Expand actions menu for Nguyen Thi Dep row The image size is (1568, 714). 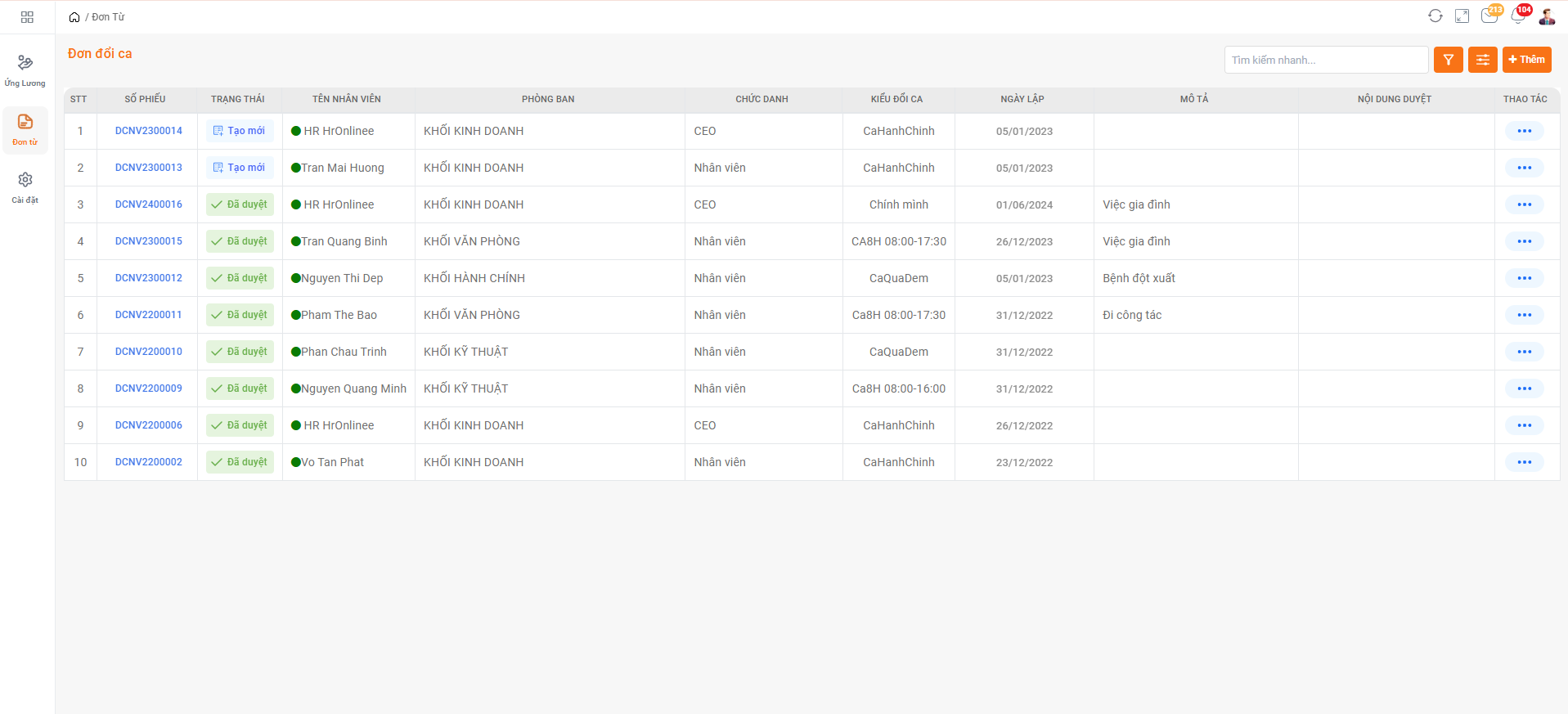pyautogui.click(x=1524, y=278)
